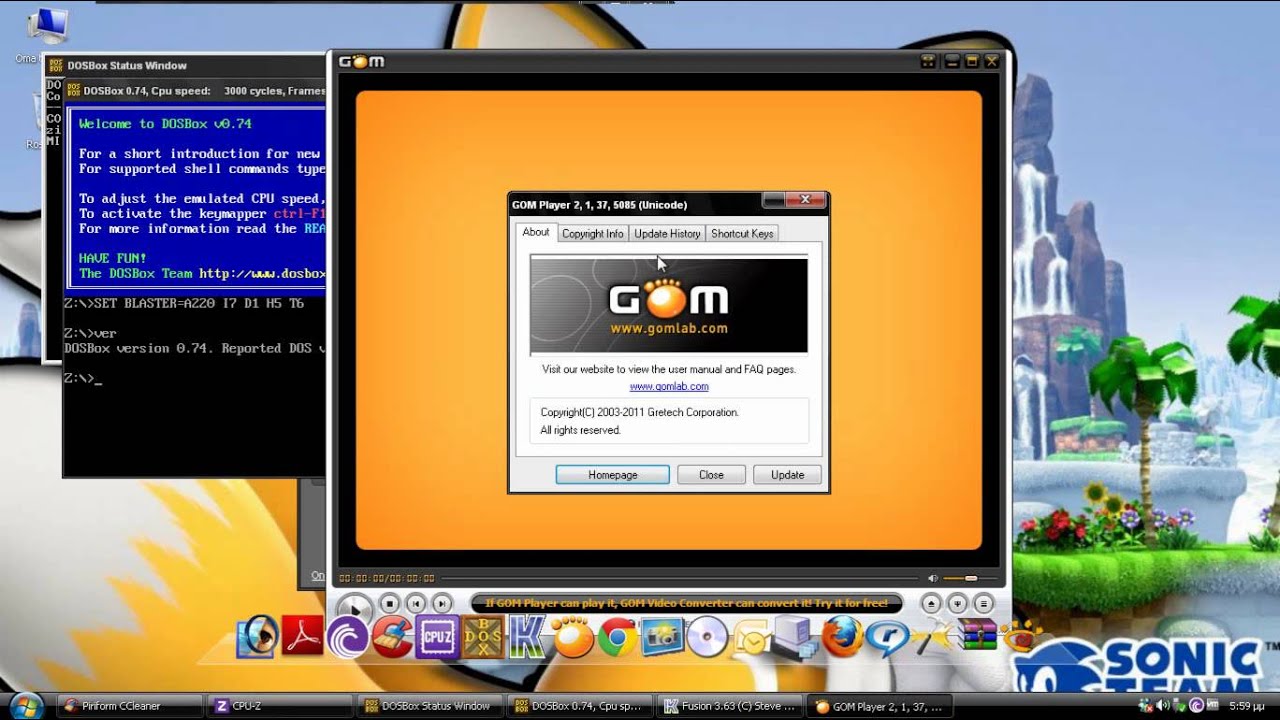Launch Kega Fusion K icon in dock
Image resolution: width=1280 pixels, height=720 pixels.
pos(527,636)
